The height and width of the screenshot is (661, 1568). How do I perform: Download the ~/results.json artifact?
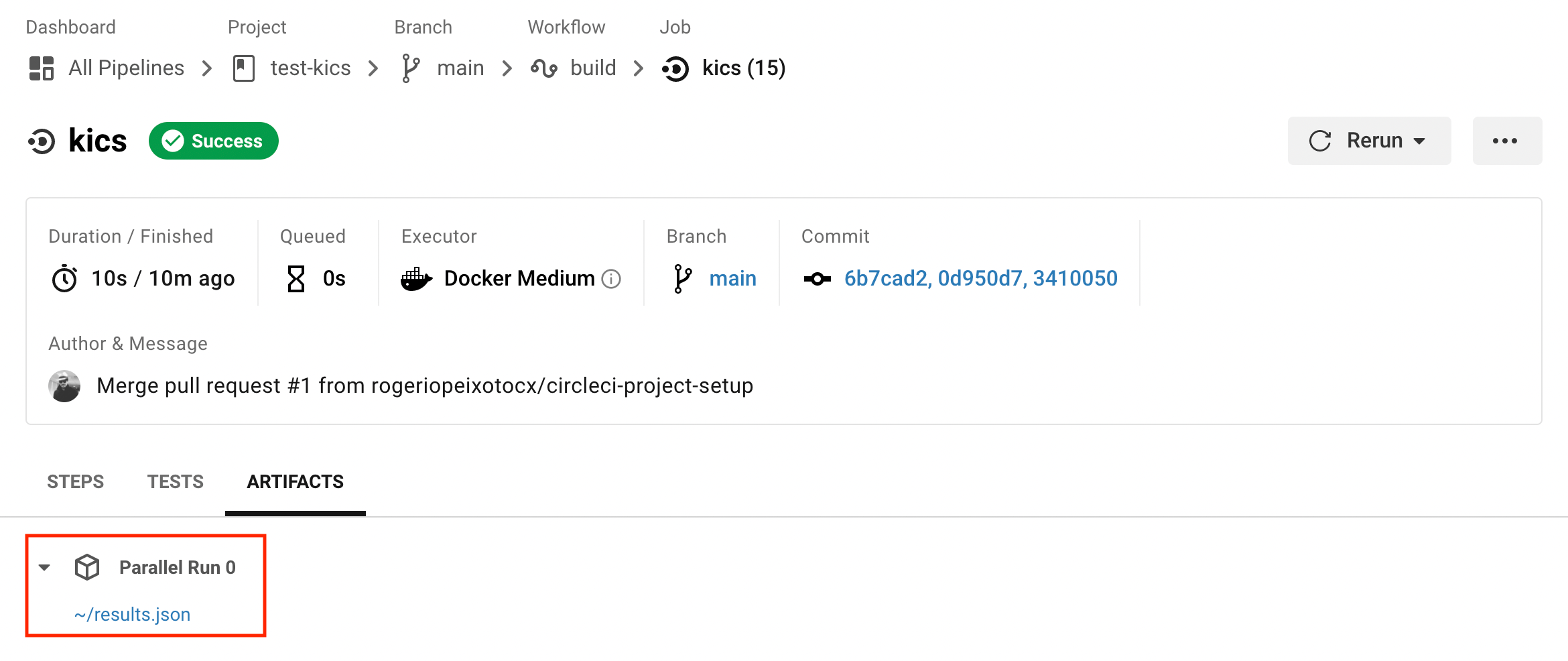coord(132,614)
